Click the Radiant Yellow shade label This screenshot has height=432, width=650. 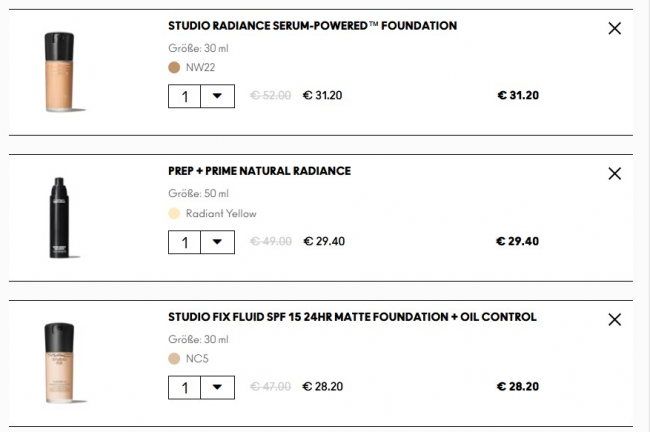coord(221,213)
